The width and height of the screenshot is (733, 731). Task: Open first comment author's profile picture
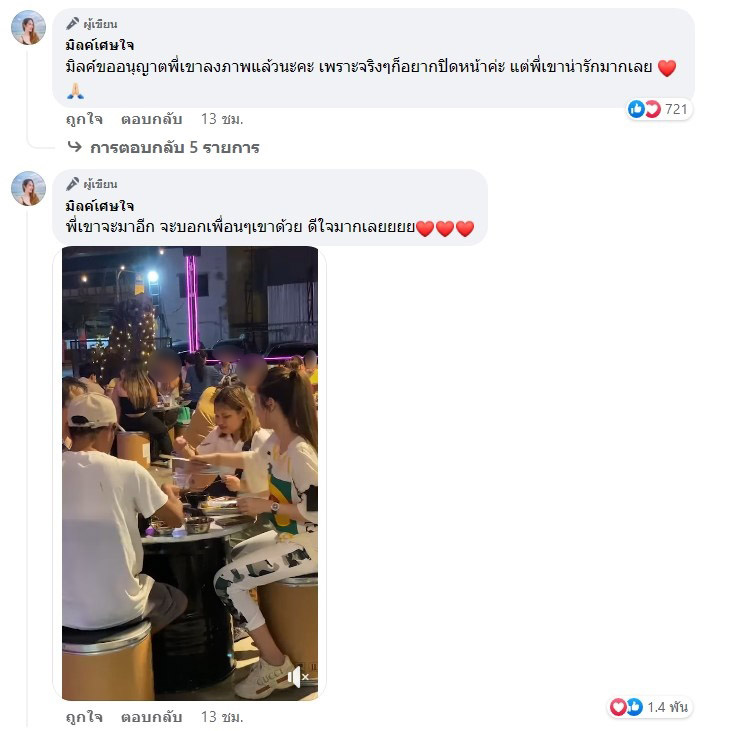click(29, 27)
